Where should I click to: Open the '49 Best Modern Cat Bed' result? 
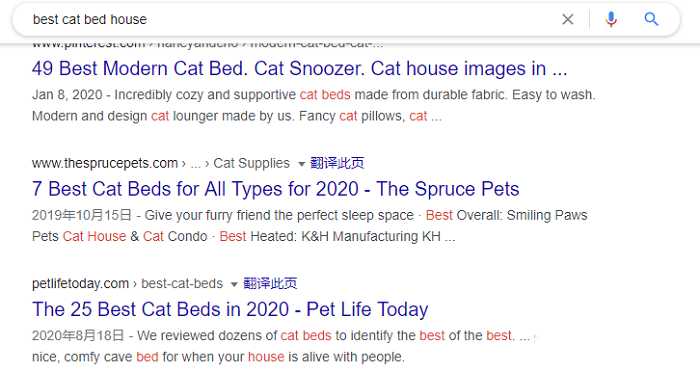[x=300, y=69]
